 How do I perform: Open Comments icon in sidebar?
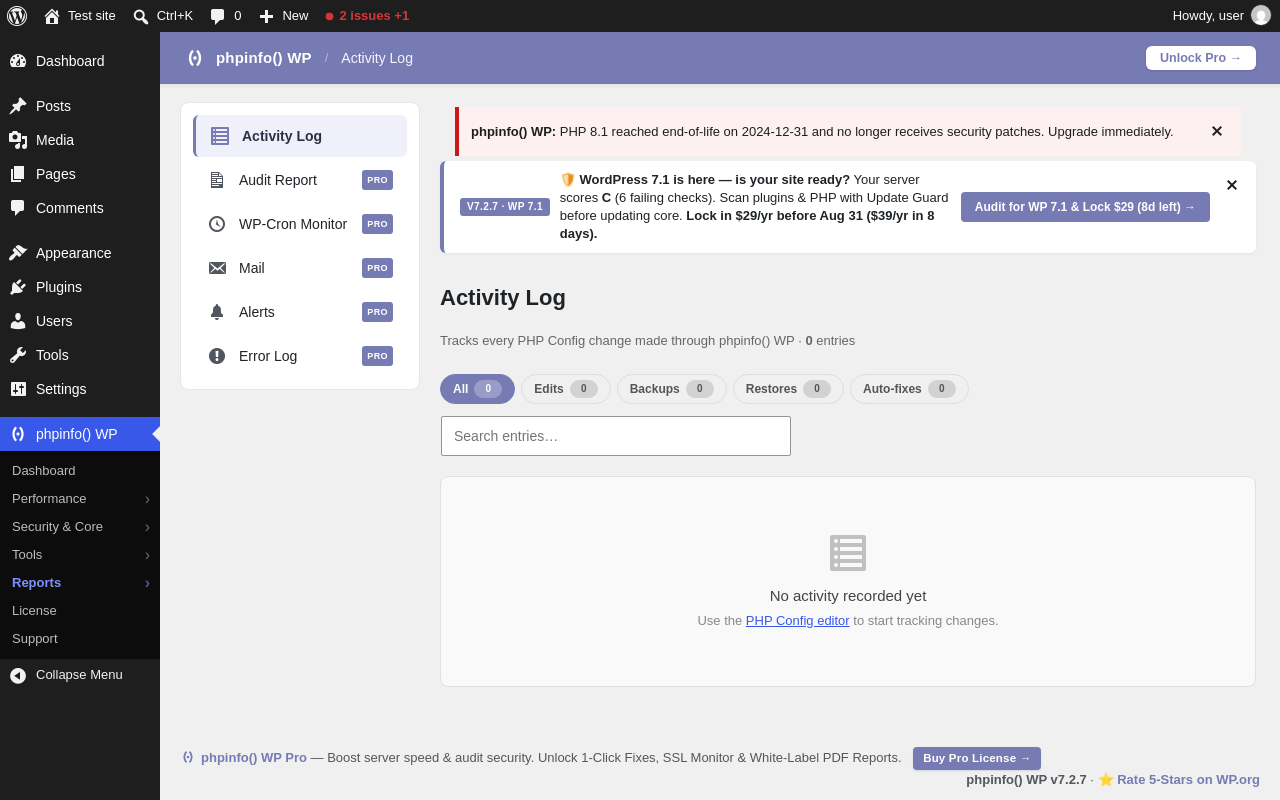[18, 208]
